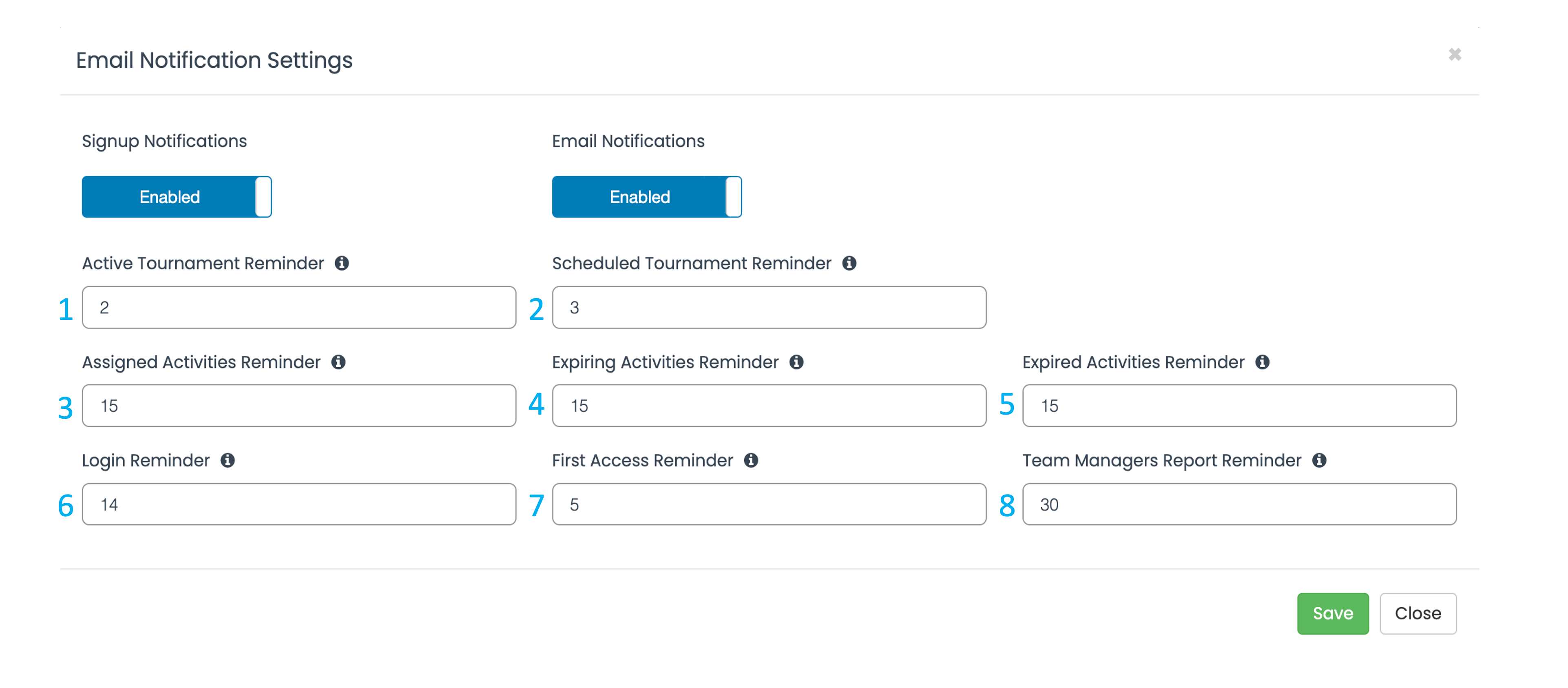Click into Team Managers Report Reminder field
Viewport: 1568px width, 688px height.
(1239, 504)
